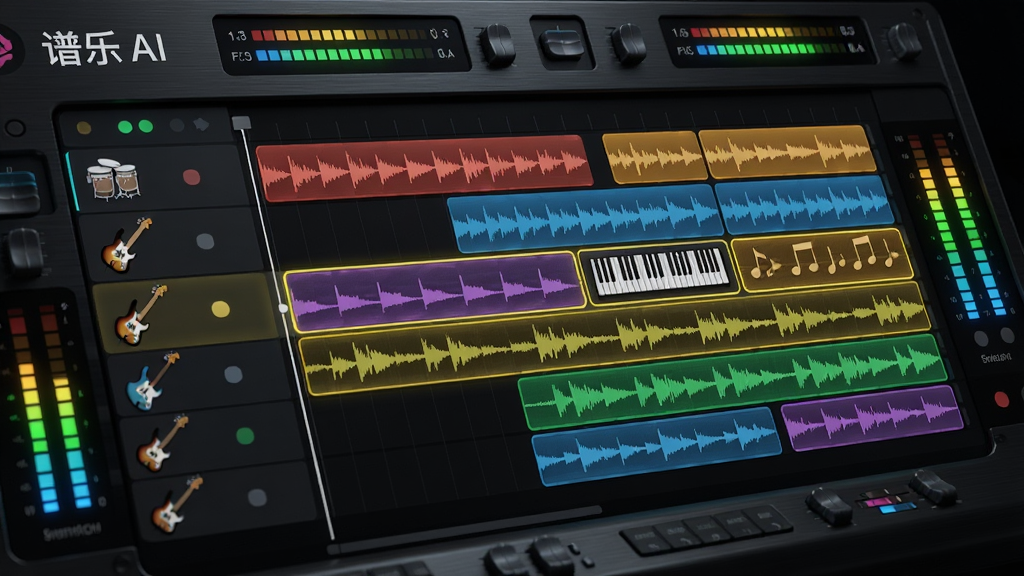The width and height of the screenshot is (1024, 576).
Task: Click the small grey tag icon in track header bar
Action: click(201, 124)
